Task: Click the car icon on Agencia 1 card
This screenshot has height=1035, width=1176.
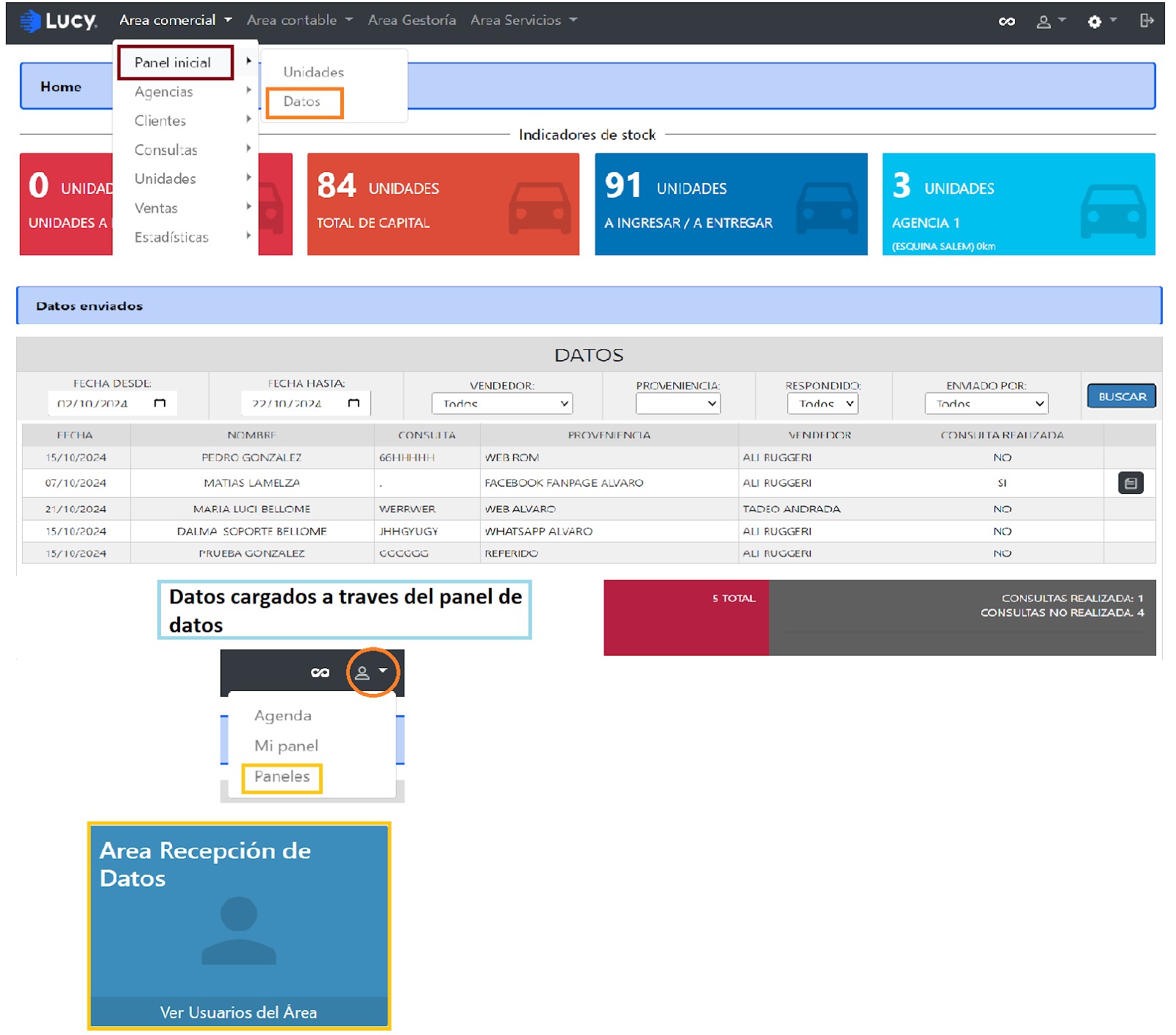Action: pyautogui.click(x=1114, y=211)
